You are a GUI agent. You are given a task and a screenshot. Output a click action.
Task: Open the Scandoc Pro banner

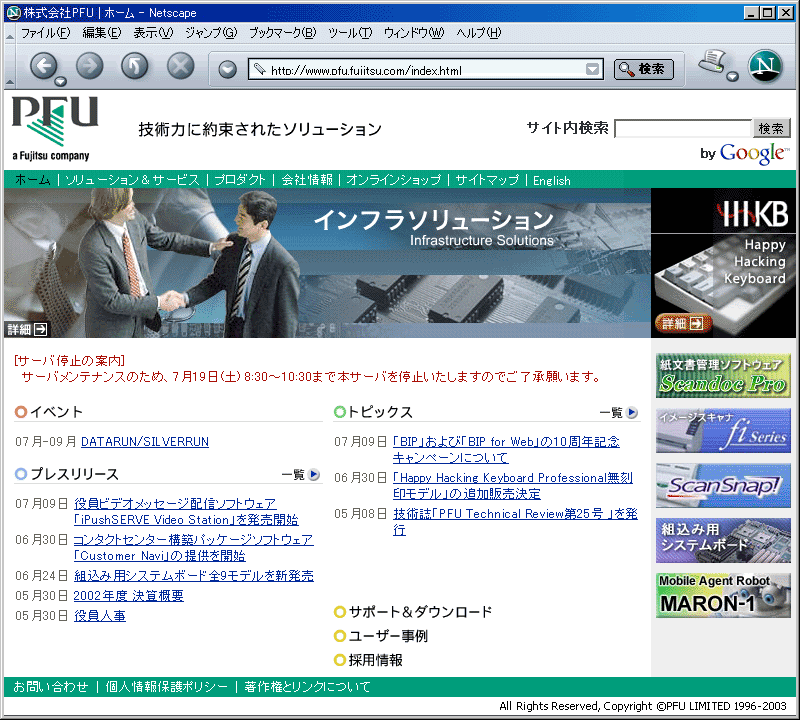coord(723,376)
